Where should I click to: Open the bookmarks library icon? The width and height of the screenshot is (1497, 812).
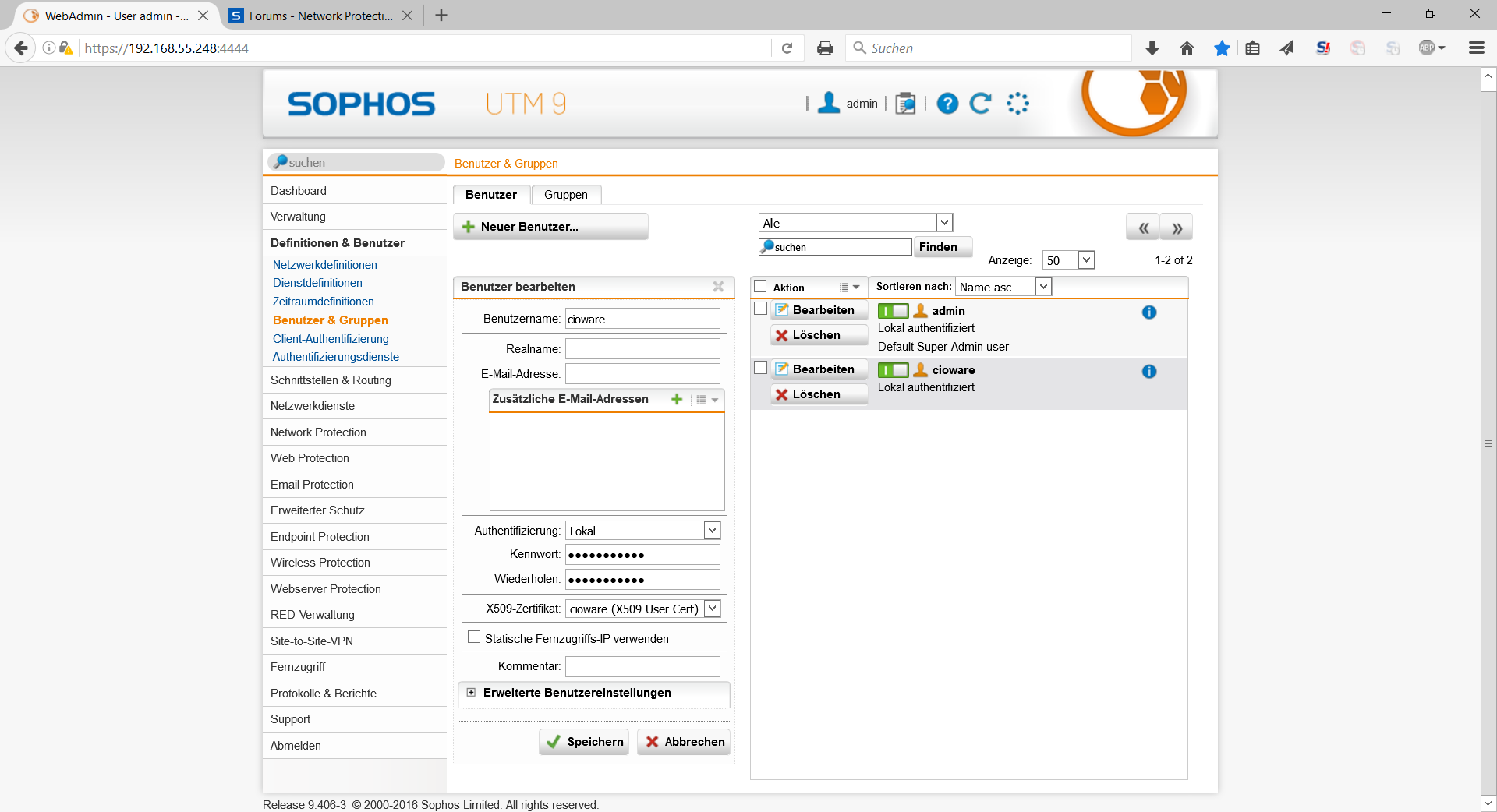click(x=1253, y=48)
